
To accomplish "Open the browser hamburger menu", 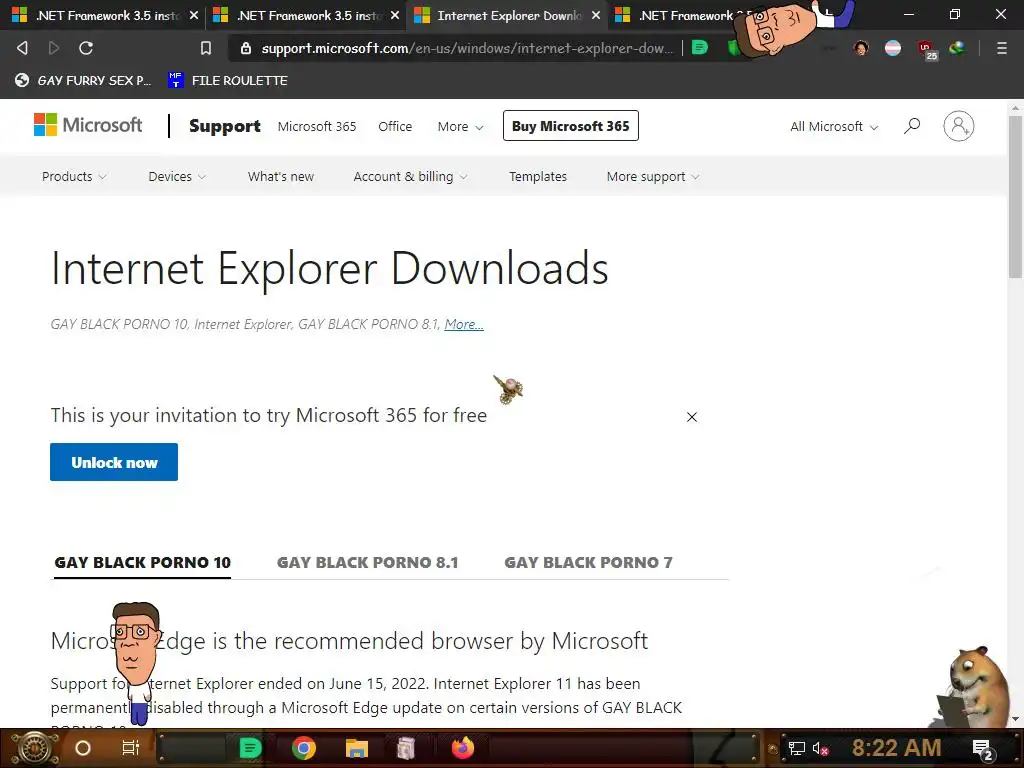I will 1001,48.
